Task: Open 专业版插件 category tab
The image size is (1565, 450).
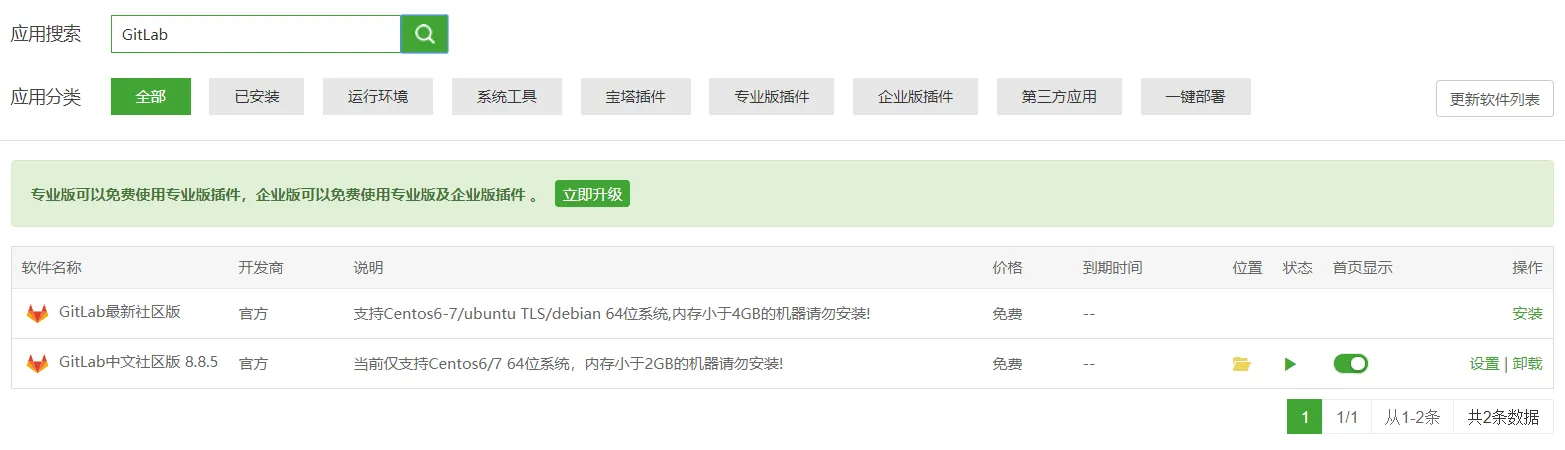Action: click(x=771, y=97)
